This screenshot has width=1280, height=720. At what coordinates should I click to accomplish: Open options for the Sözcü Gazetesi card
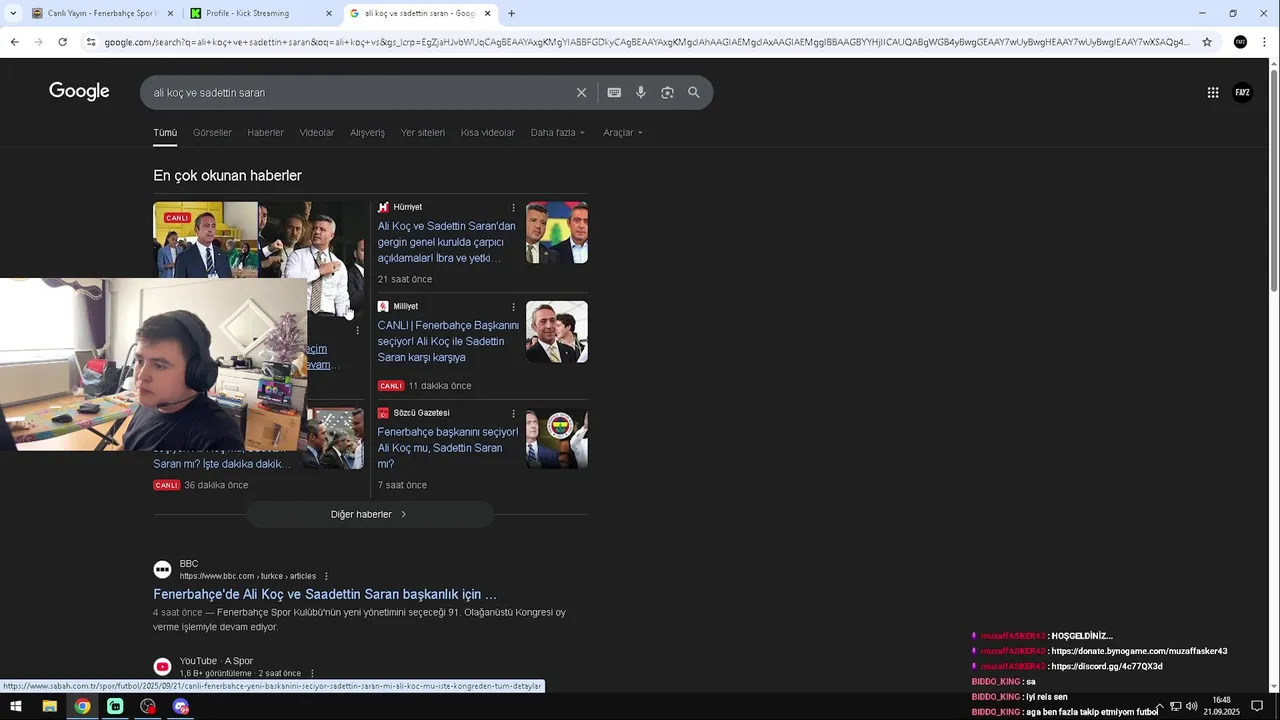pos(514,413)
